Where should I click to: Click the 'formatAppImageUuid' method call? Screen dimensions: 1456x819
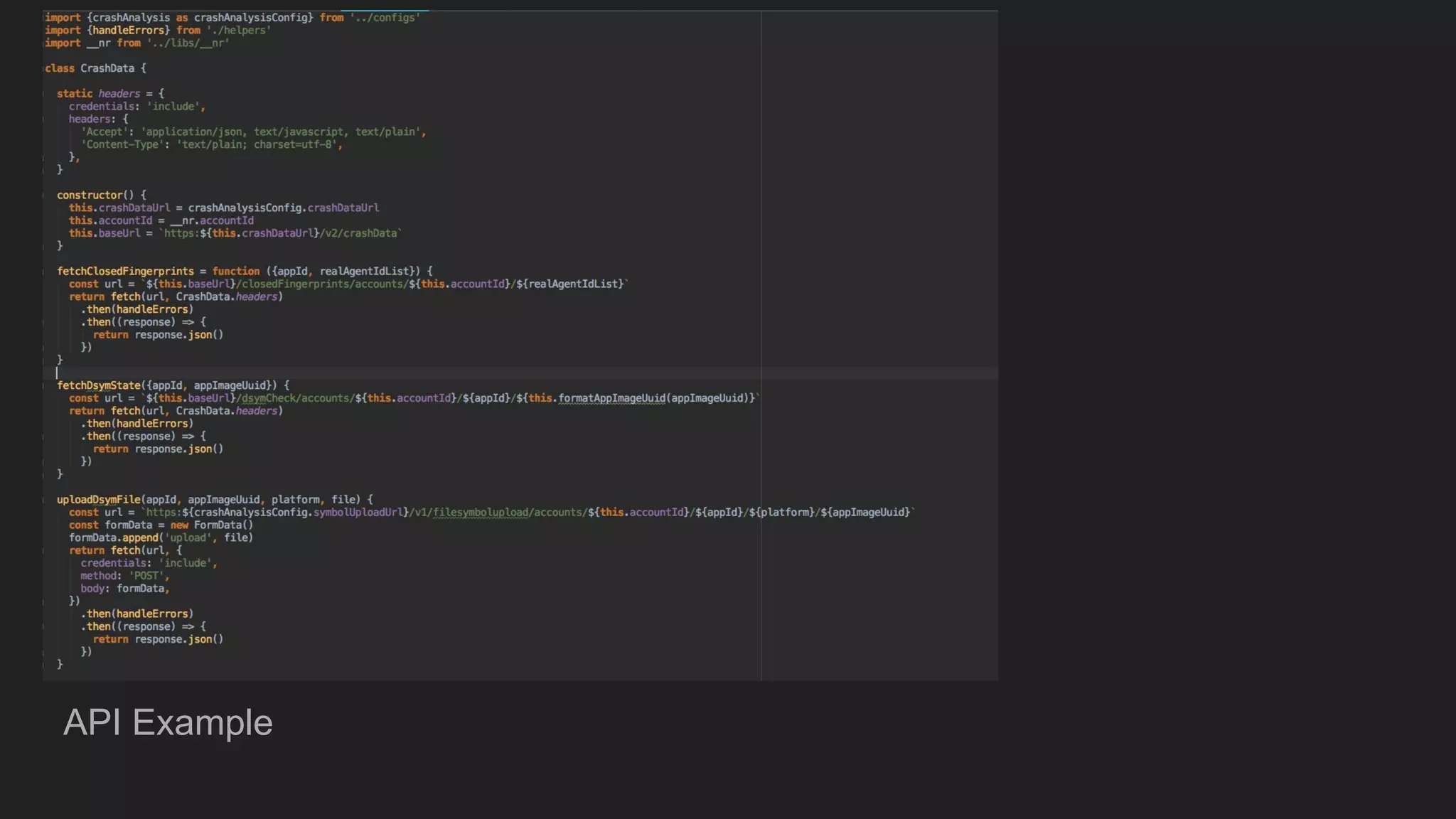(612, 399)
